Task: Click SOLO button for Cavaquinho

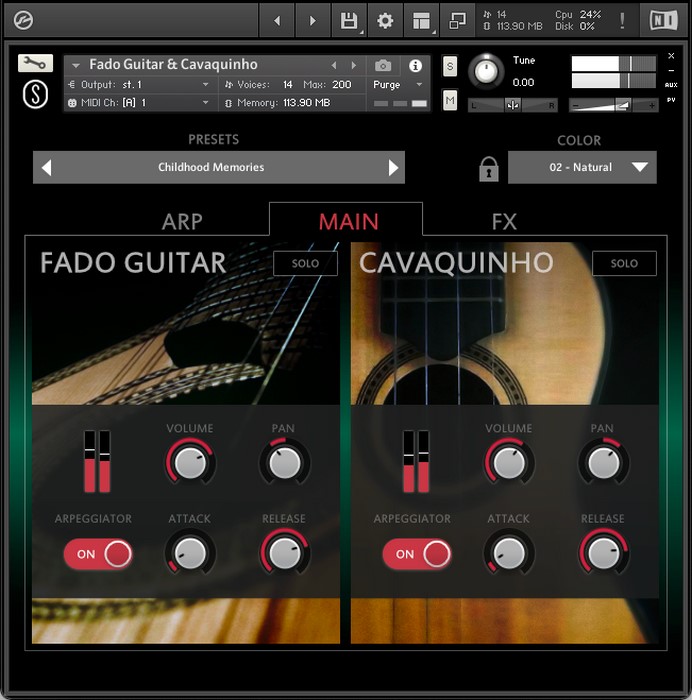Action: click(x=624, y=264)
